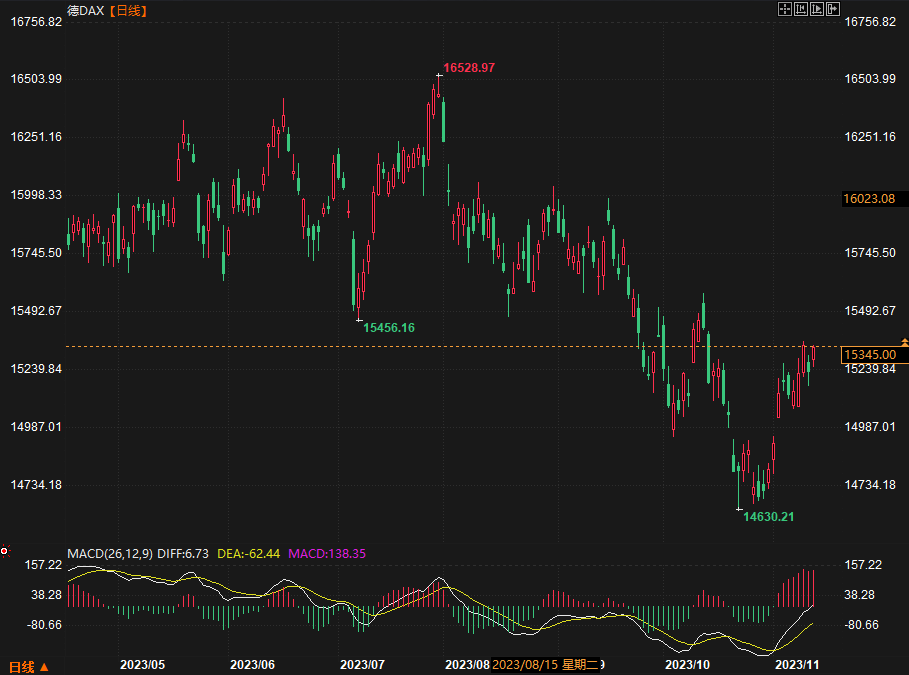Toggle the crosshair cursor icon

pyautogui.click(x=785, y=9)
